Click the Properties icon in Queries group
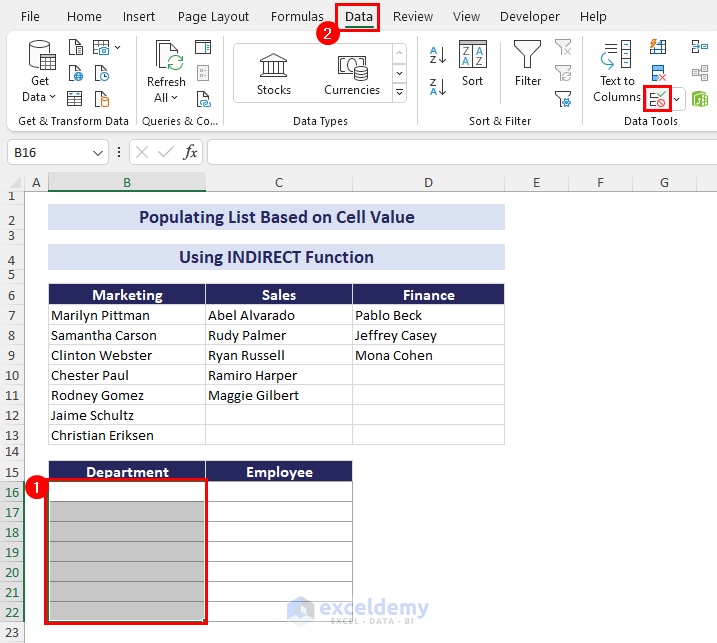This screenshot has height=643, width=717. (x=203, y=73)
